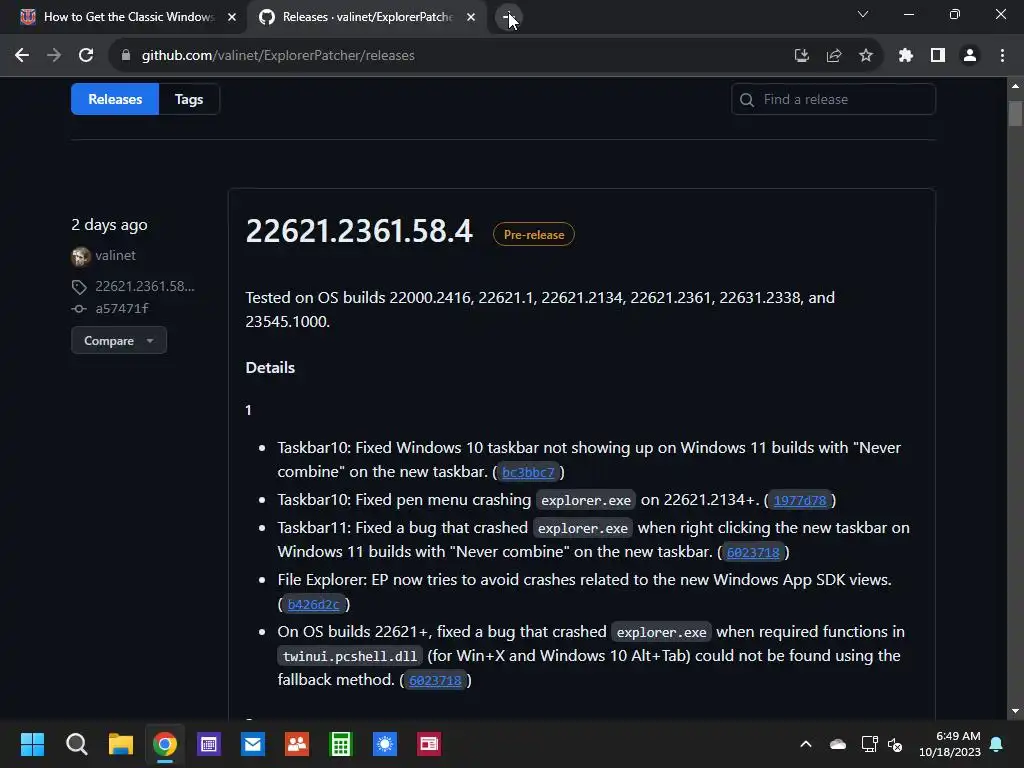Open File Explorer from taskbar

coord(121,744)
